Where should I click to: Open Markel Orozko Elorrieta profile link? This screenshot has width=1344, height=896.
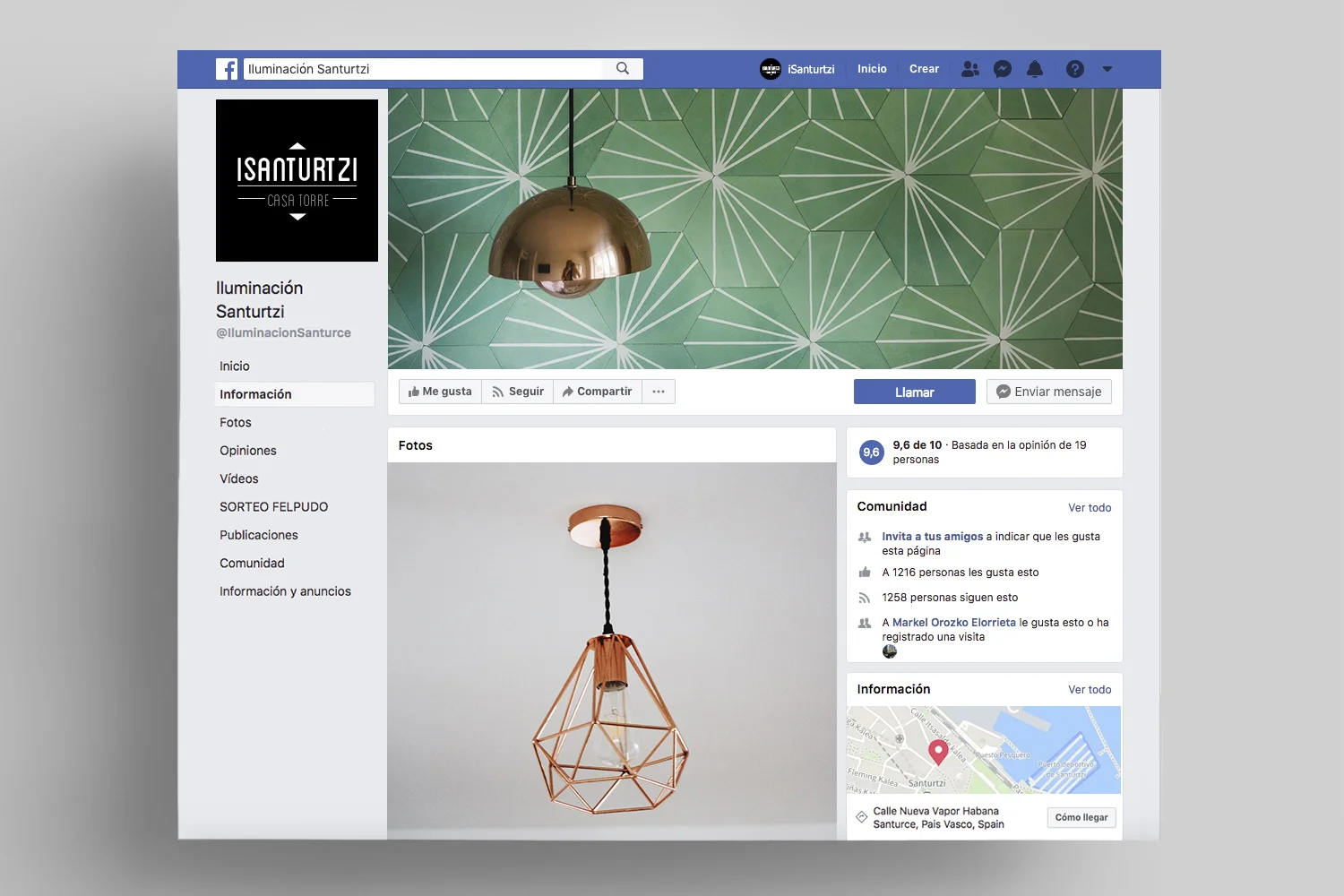[954, 623]
